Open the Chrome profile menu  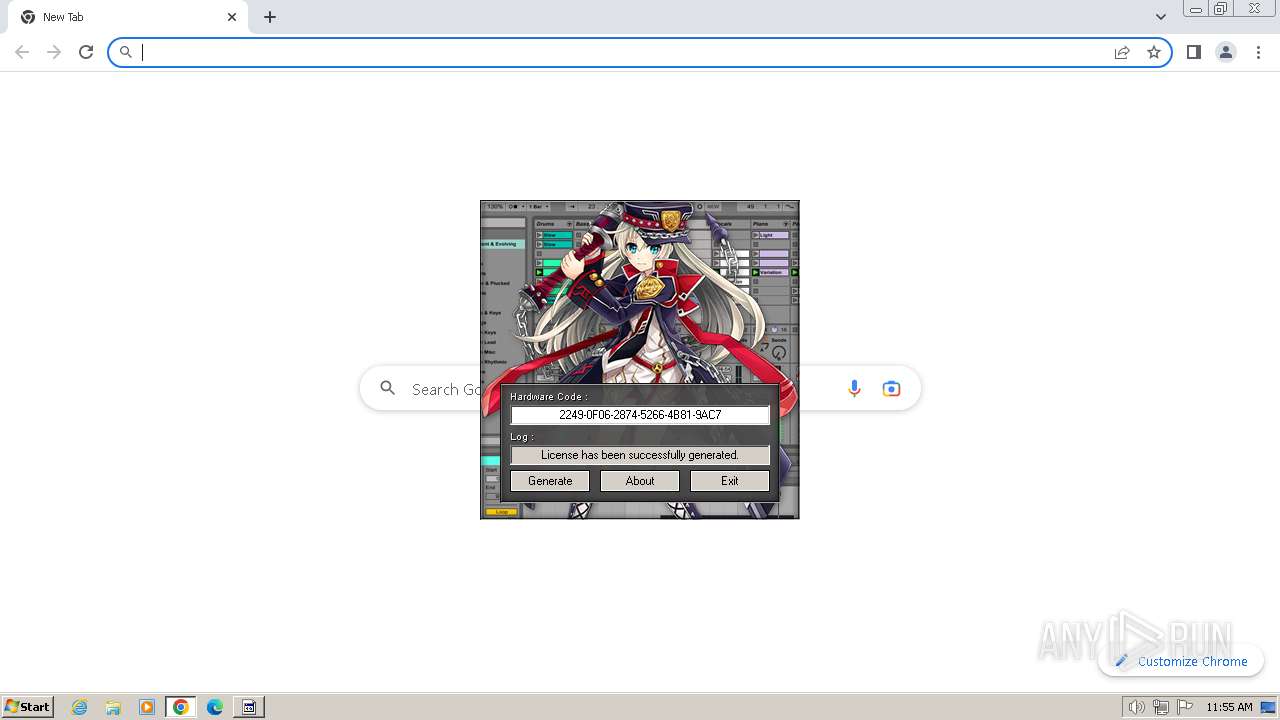(x=1226, y=52)
